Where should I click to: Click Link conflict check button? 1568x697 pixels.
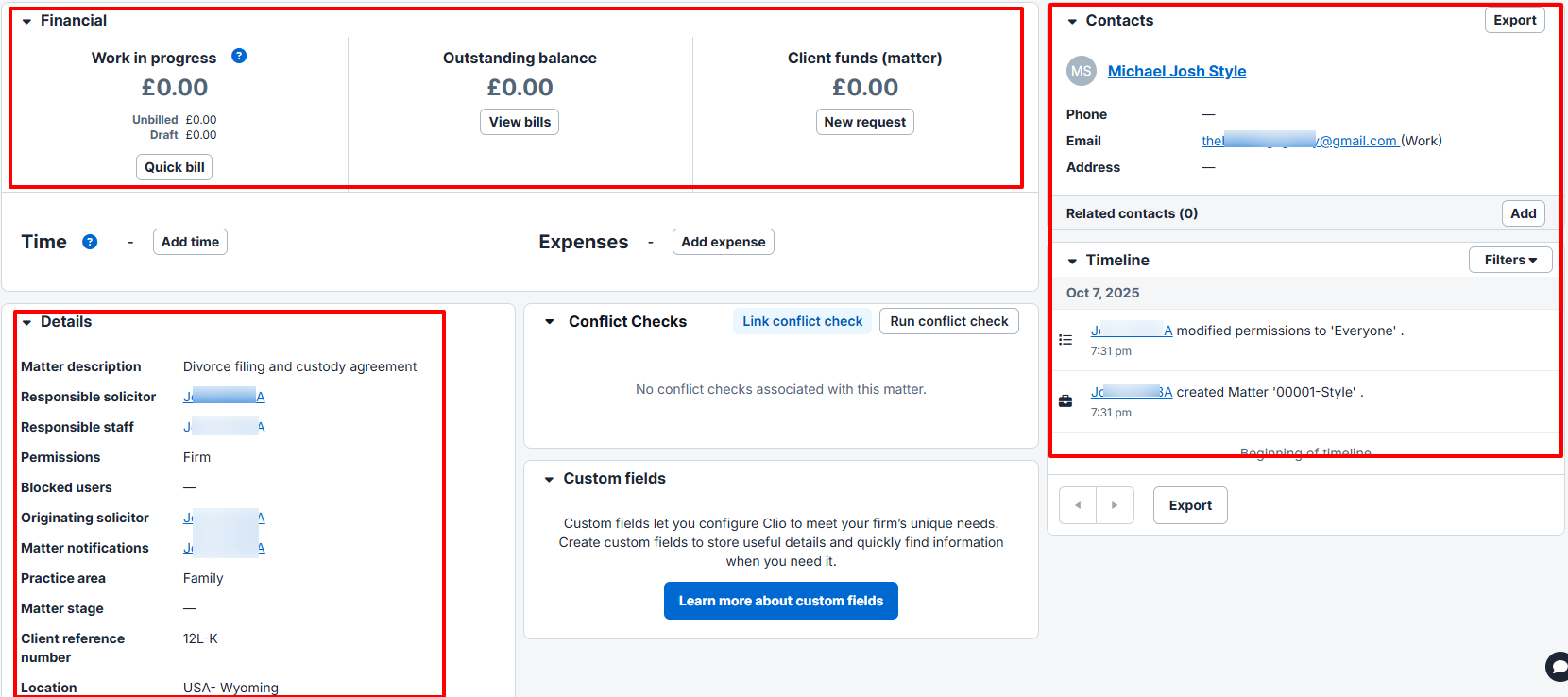(802, 321)
